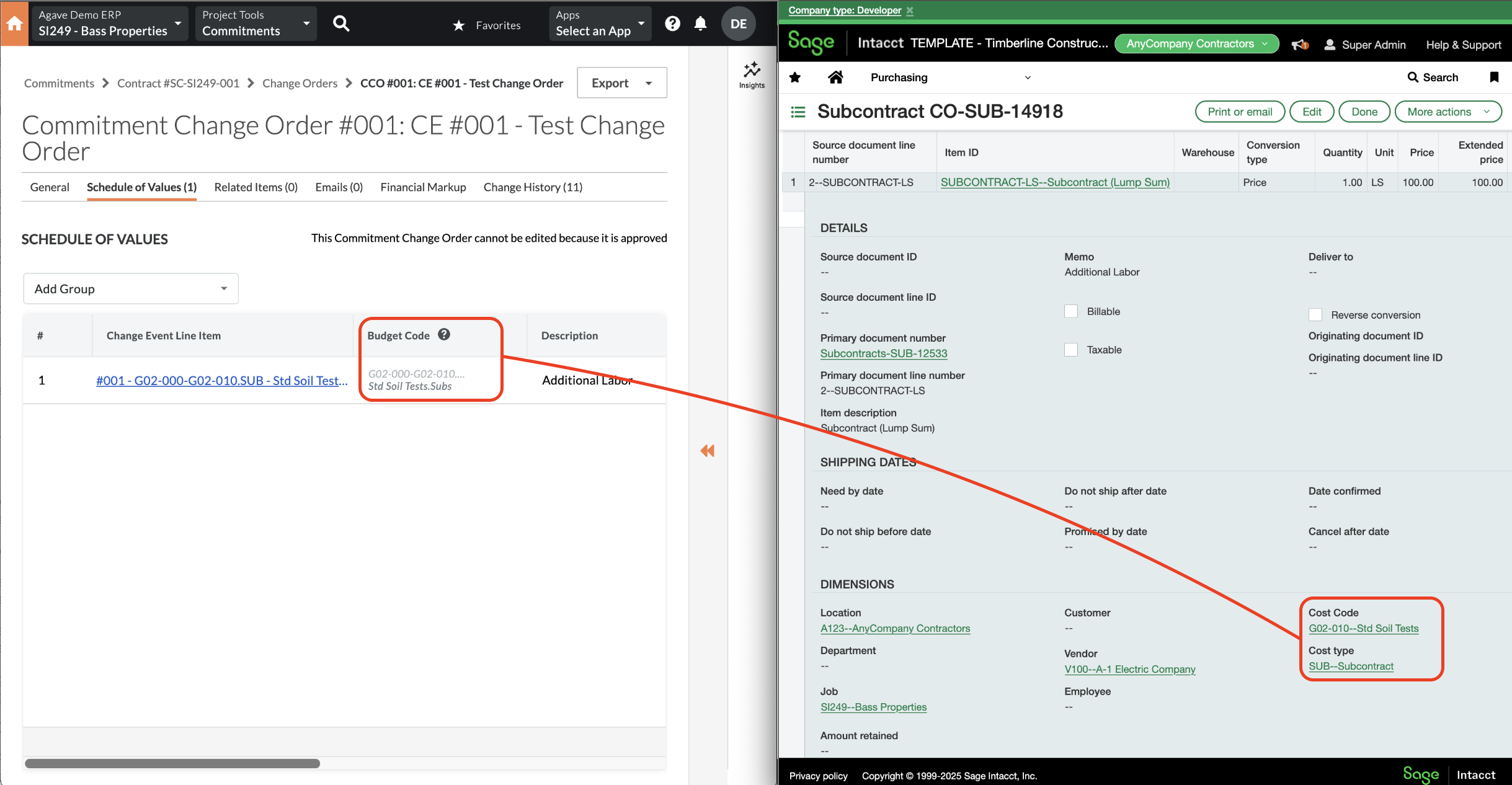Enable the Billable checkbox
Image resolution: width=1512 pixels, height=785 pixels.
coord(1071,311)
